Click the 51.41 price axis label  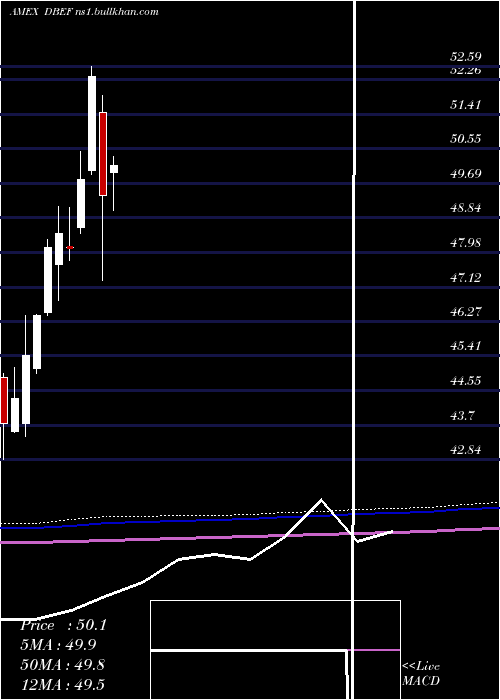tap(466, 105)
